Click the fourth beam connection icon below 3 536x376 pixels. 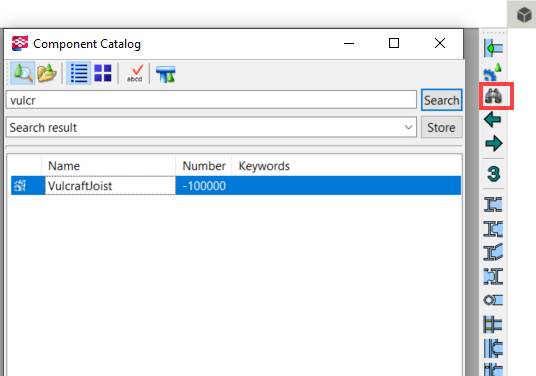(x=493, y=276)
